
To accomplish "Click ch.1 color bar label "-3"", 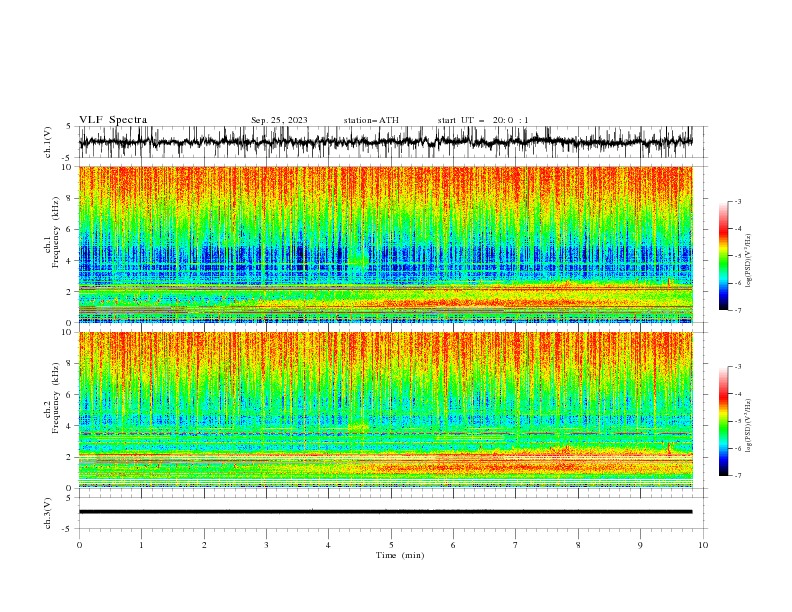I will (x=738, y=201).
